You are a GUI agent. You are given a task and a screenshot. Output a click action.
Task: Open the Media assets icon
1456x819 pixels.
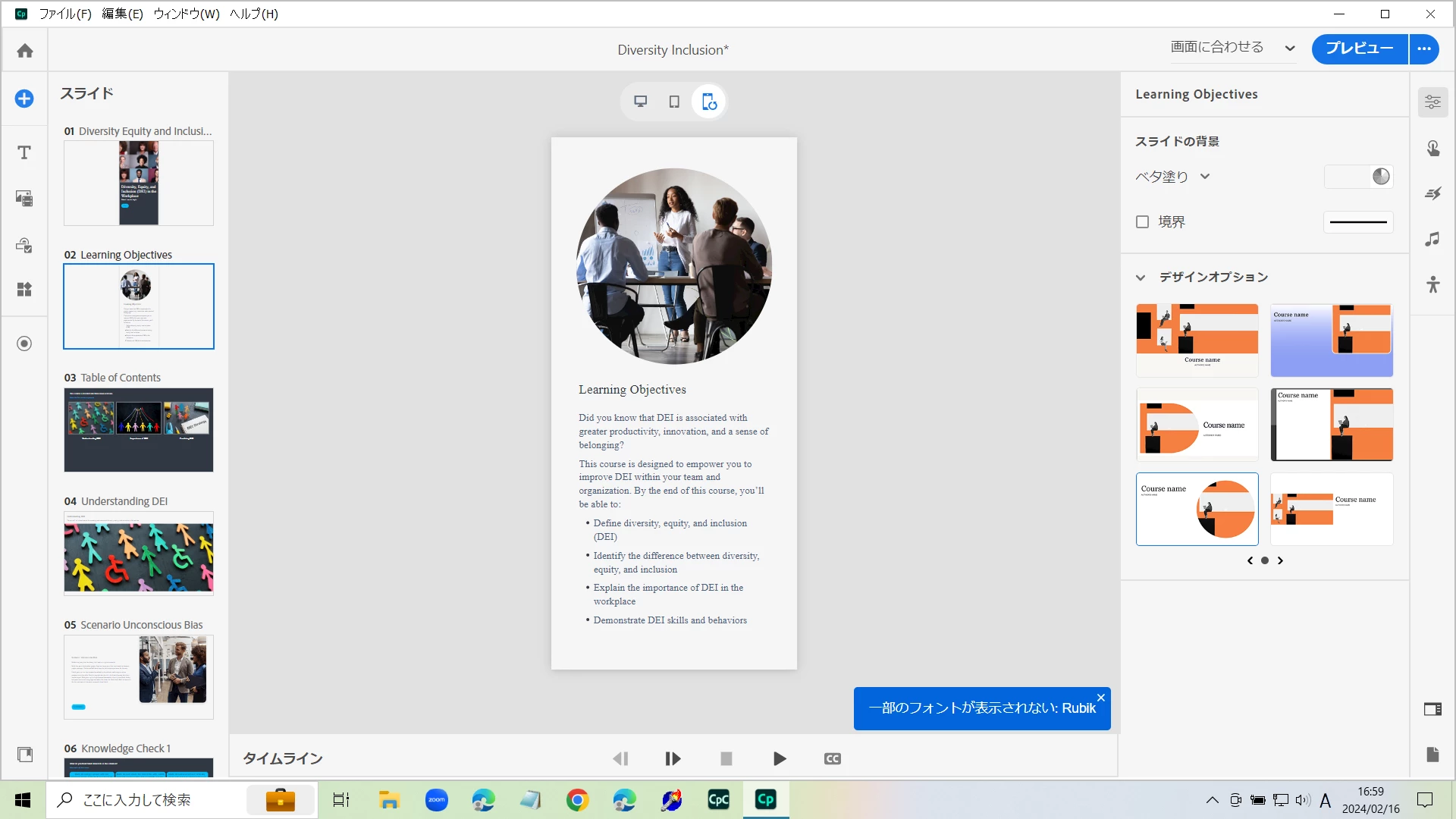pyautogui.click(x=24, y=199)
